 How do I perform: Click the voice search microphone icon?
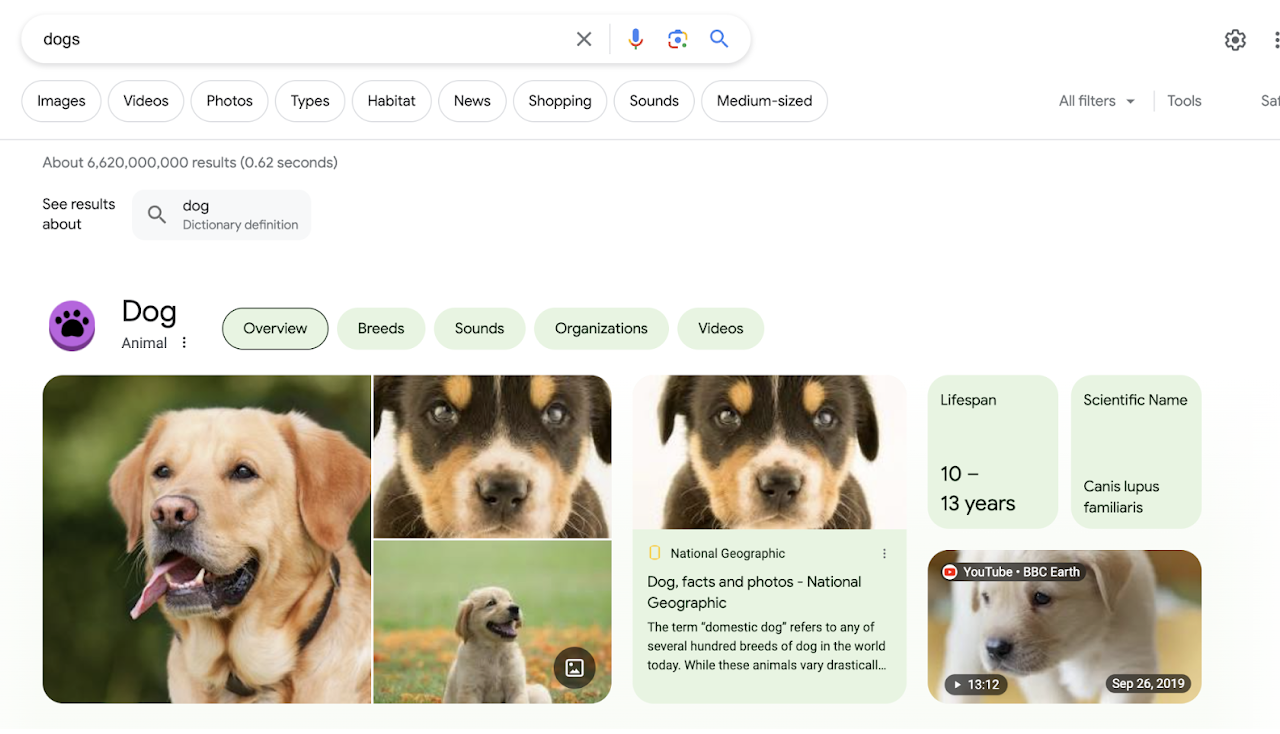click(x=635, y=38)
